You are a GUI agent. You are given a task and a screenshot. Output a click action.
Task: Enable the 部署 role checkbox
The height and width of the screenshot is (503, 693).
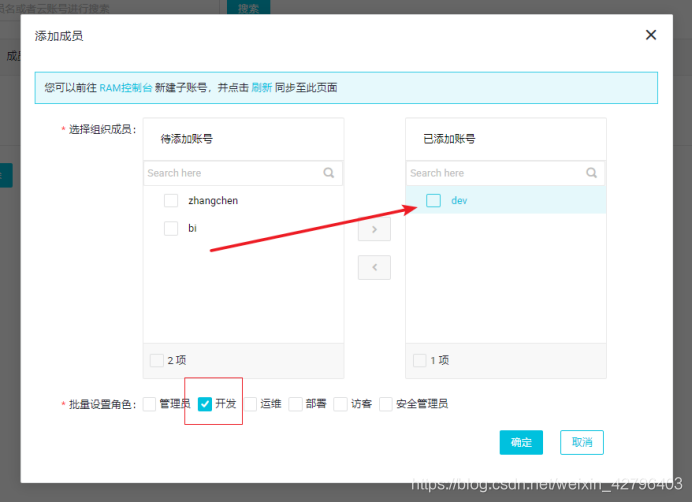(x=295, y=404)
